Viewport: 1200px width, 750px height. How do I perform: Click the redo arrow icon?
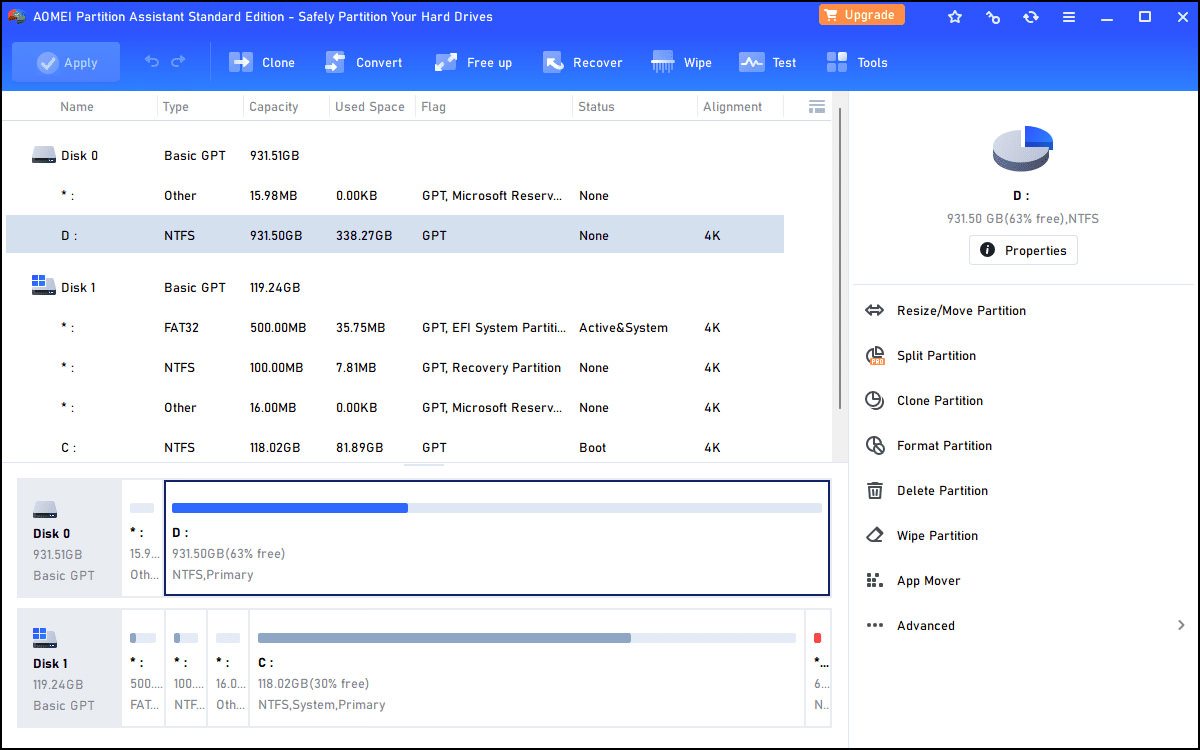tap(178, 62)
